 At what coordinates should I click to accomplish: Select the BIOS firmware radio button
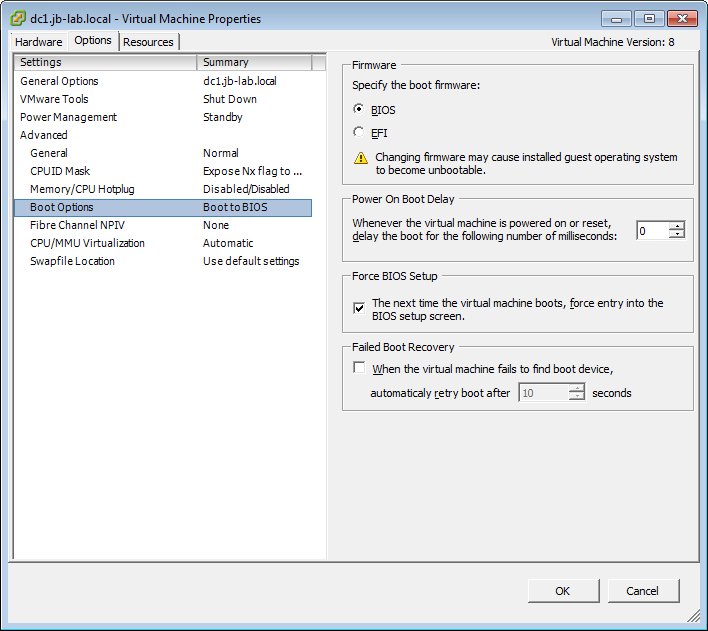(x=359, y=110)
